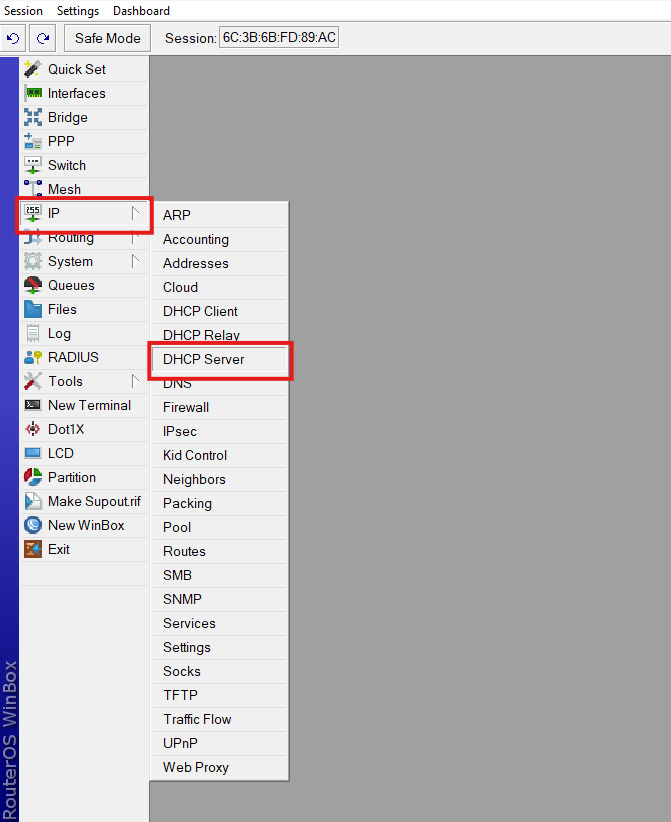This screenshot has height=822, width=671.
Task: Click the Dot1X icon
Action: (33, 429)
